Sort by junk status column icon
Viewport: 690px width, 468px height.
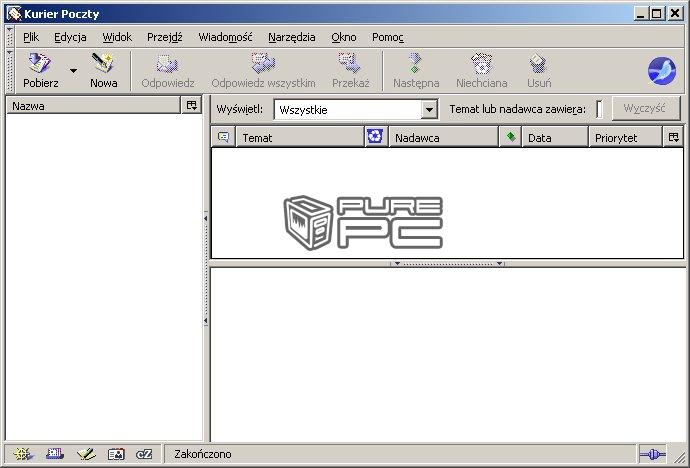[375, 136]
